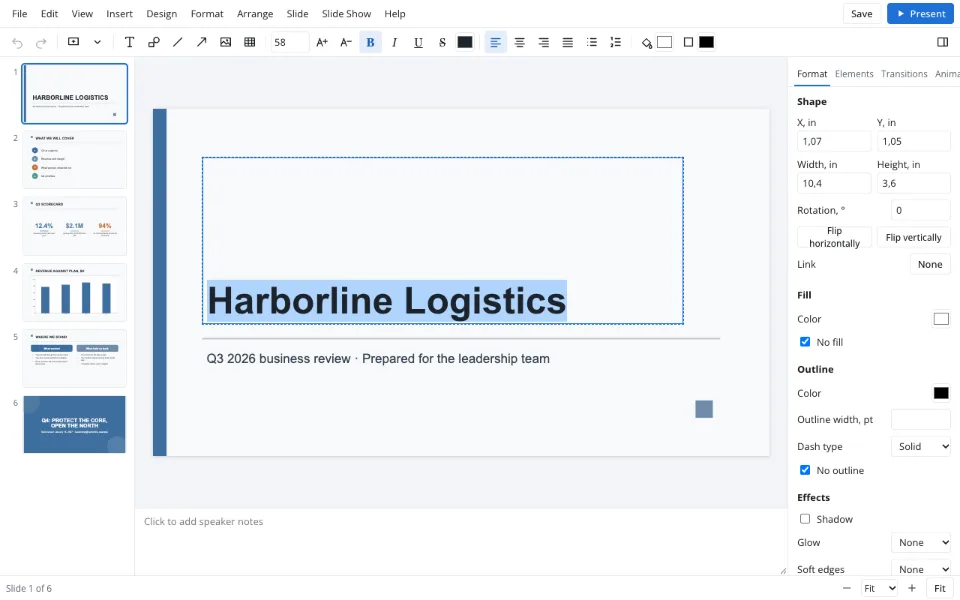960x600 pixels.
Task: Open the File menu
Action: click(x=20, y=13)
